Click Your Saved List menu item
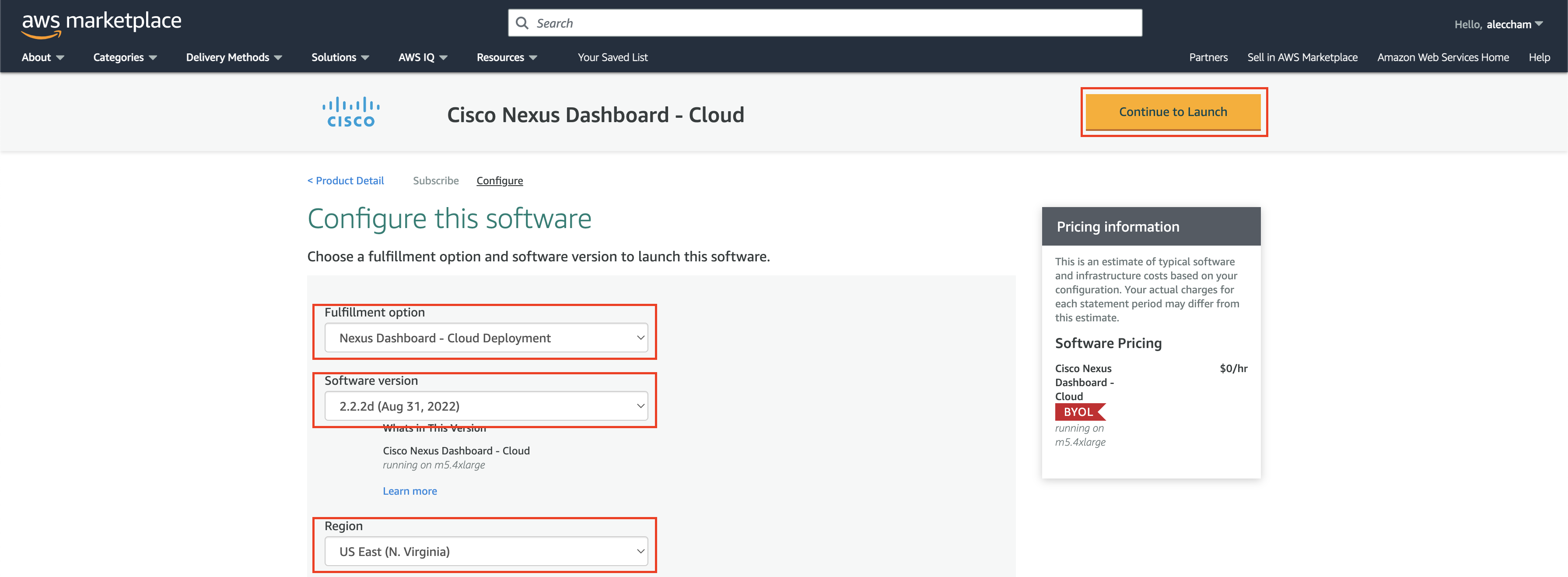The image size is (1568, 577). click(613, 56)
